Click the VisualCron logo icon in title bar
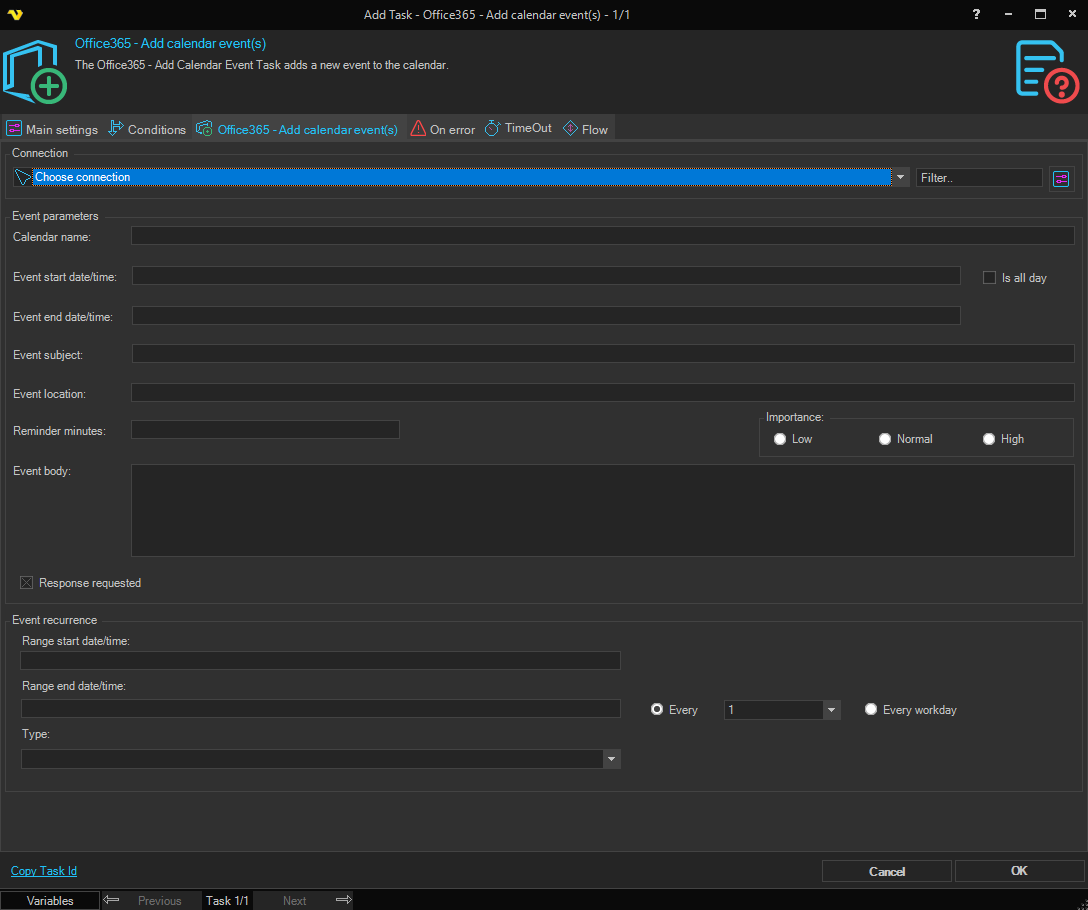The height and width of the screenshot is (910, 1088). 15,15
